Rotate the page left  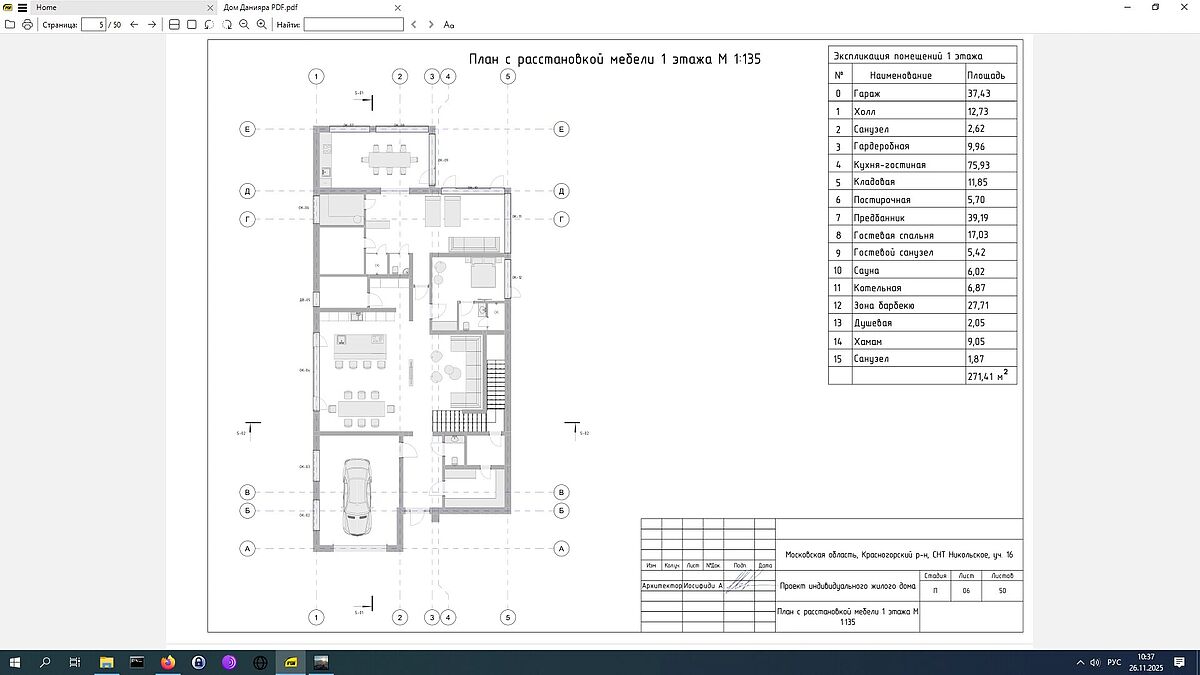(209, 24)
